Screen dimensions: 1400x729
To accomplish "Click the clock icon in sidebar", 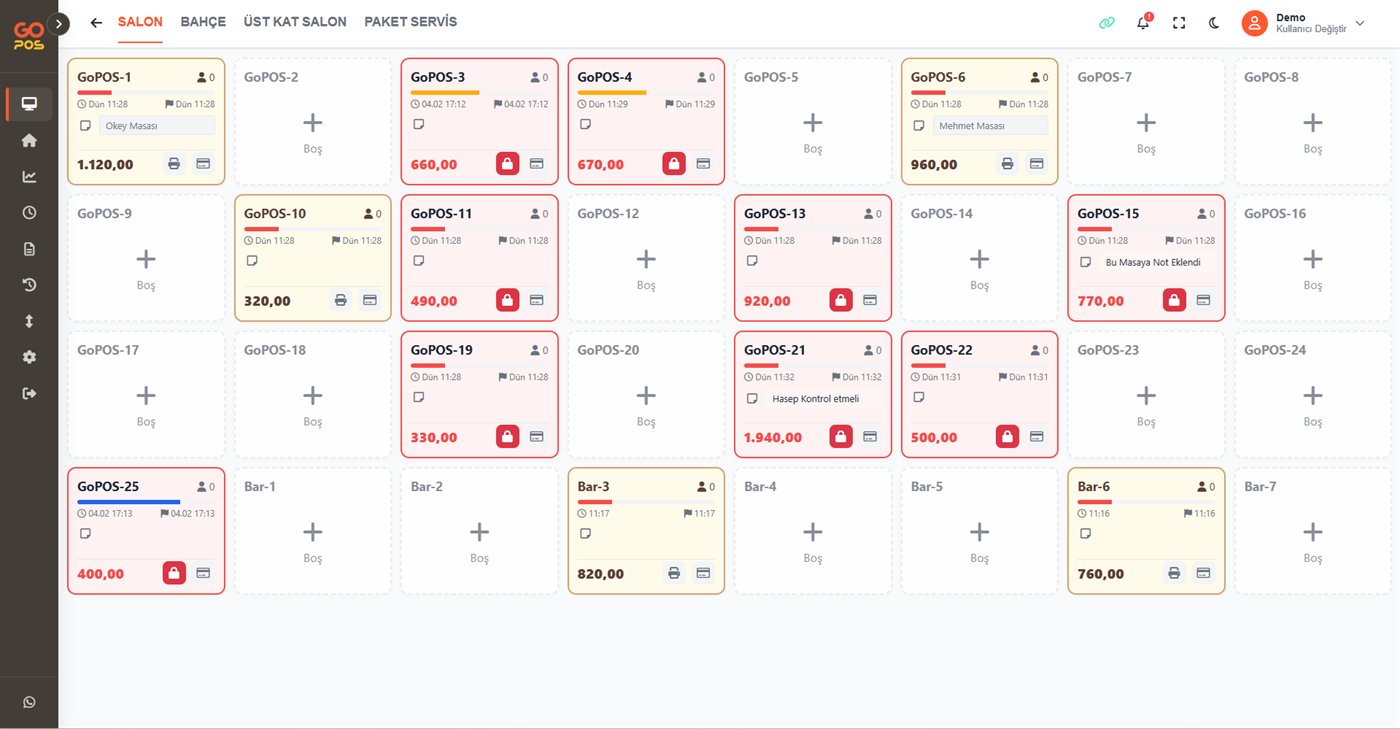I will tap(29, 213).
